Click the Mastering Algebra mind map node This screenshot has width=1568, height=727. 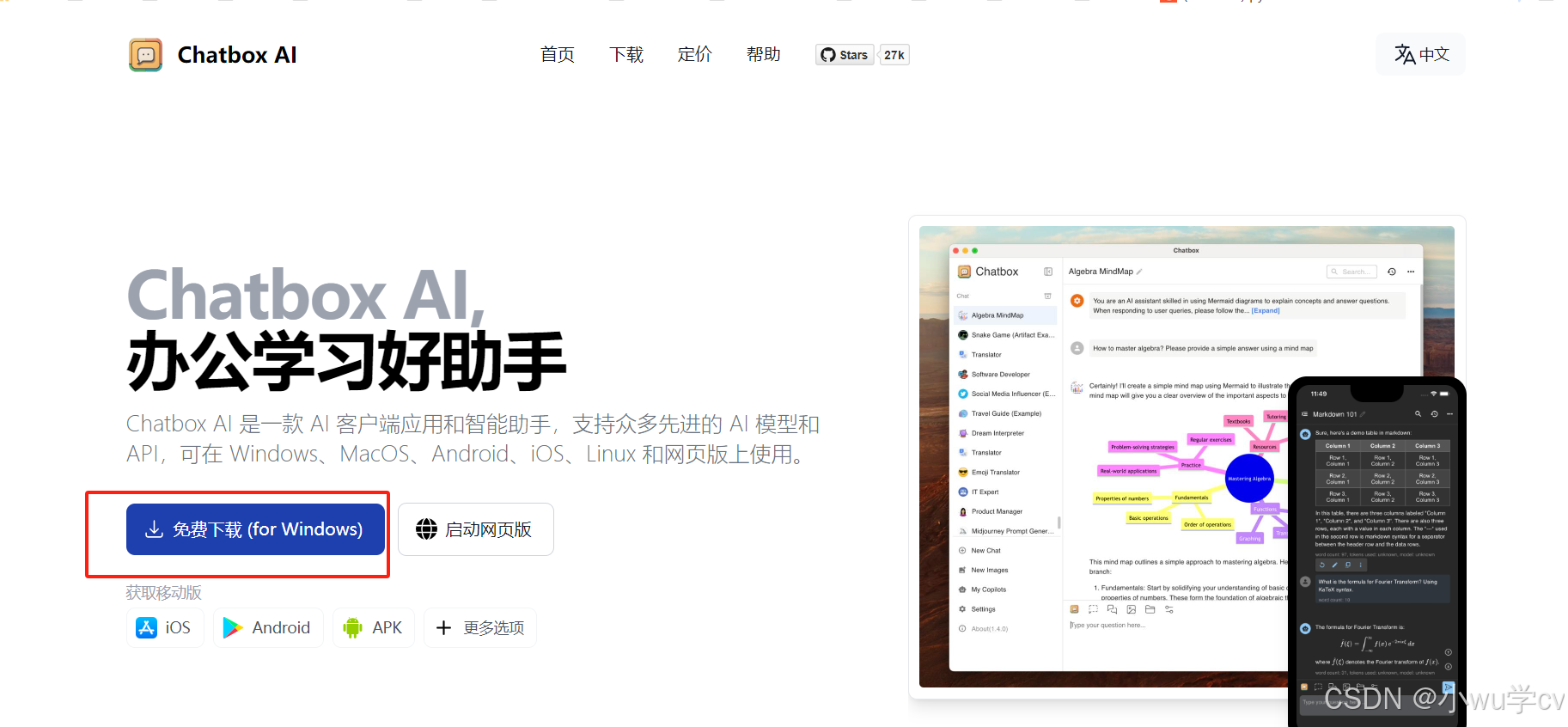1249,479
